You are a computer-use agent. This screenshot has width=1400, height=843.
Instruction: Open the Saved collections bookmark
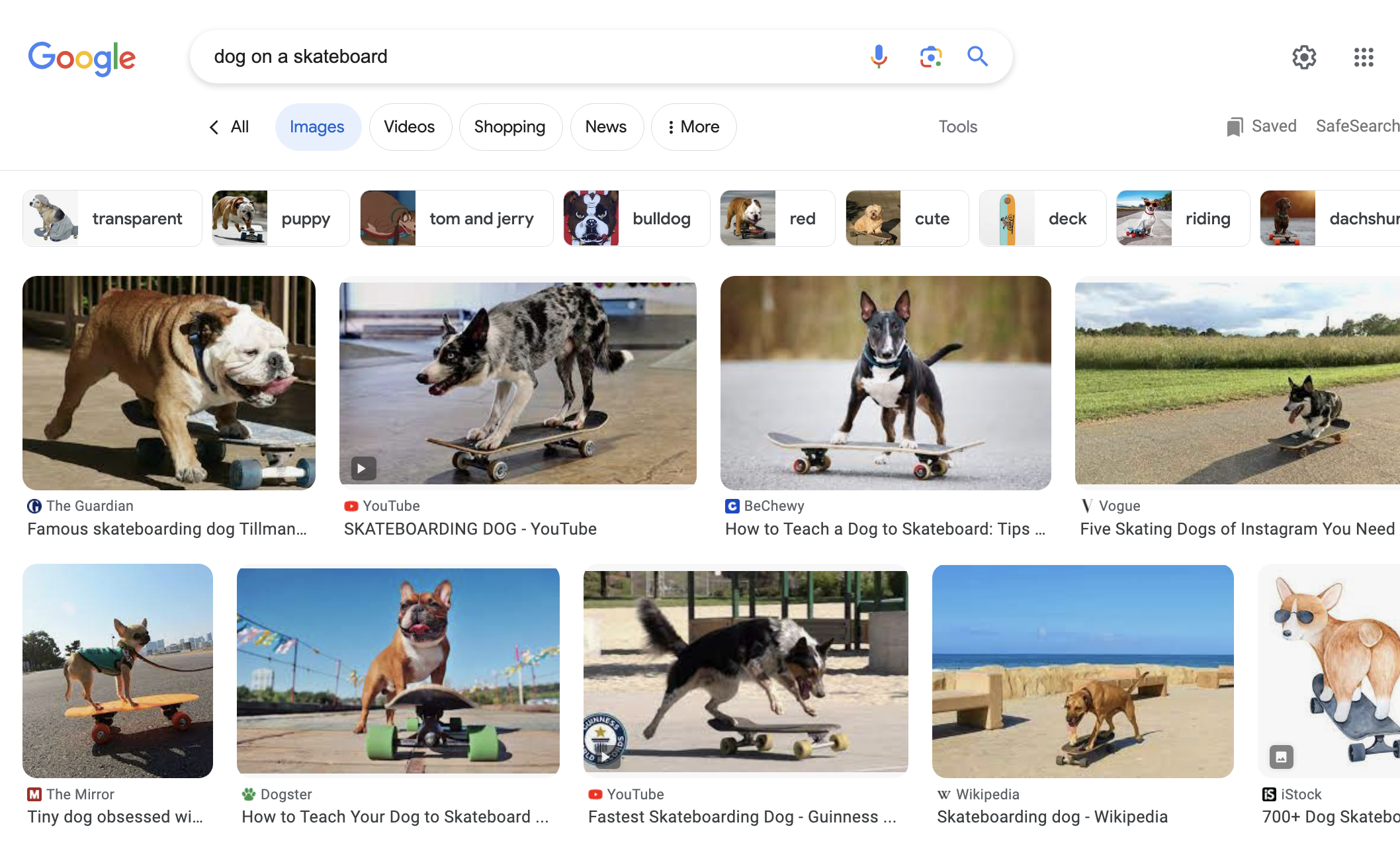tap(1260, 126)
